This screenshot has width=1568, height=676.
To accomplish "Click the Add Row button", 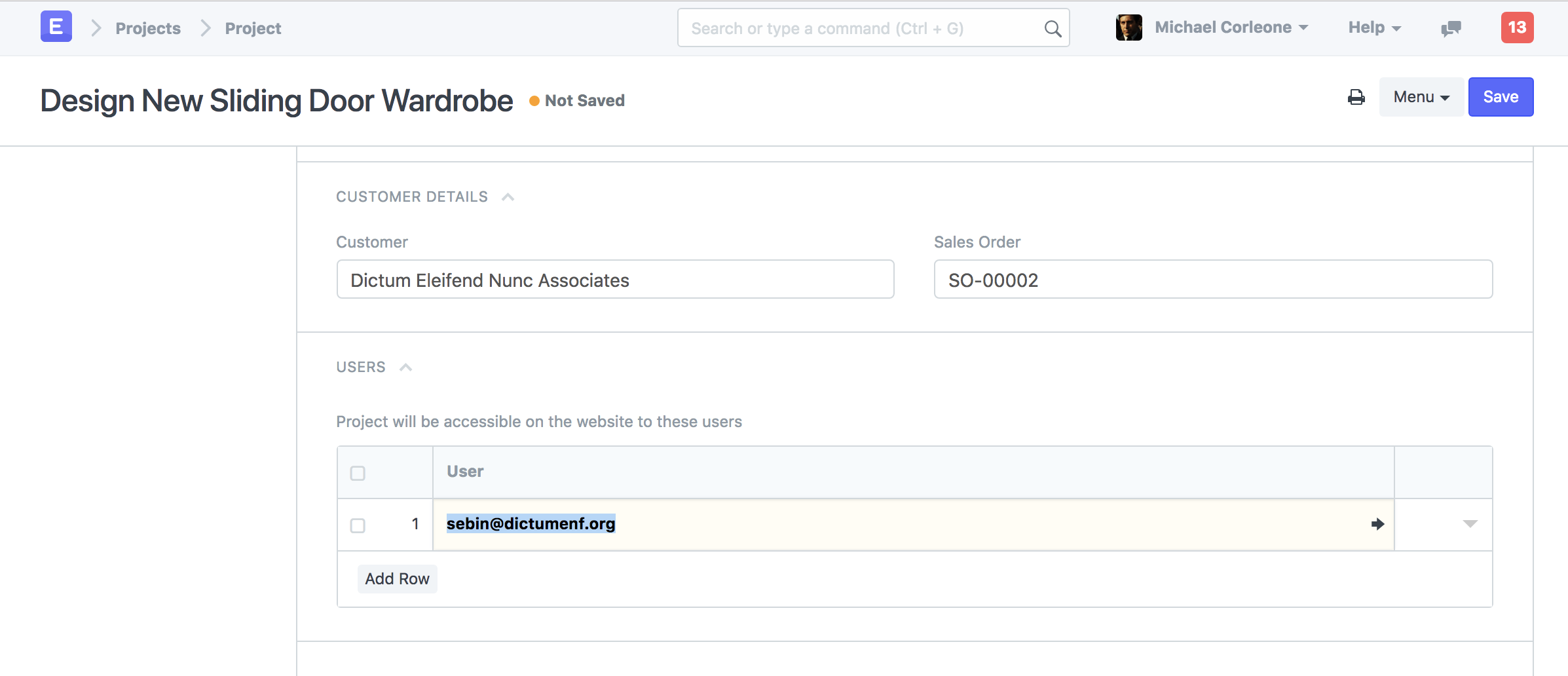I will pos(397,579).
